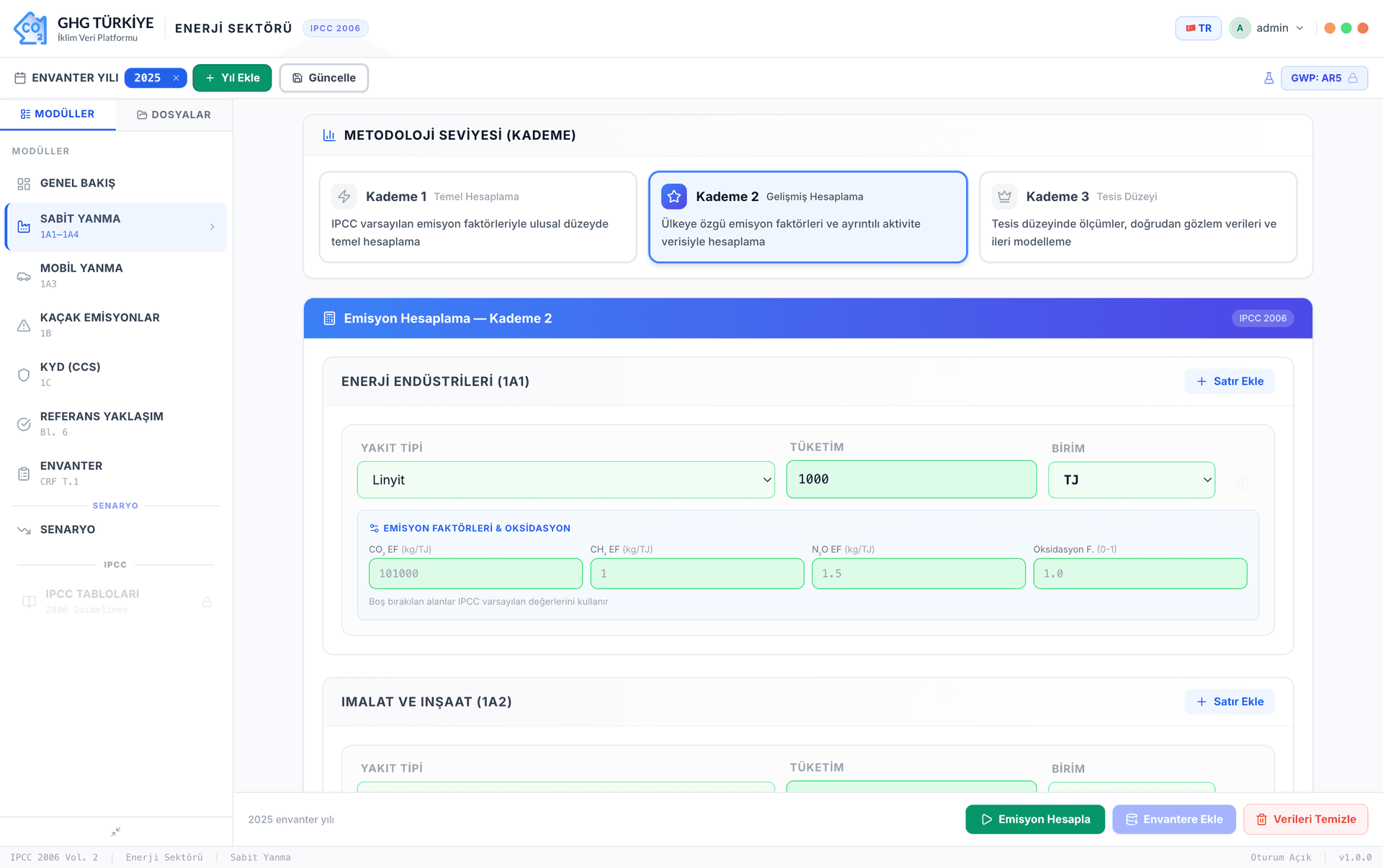Remove the 2025 inventory year chip
The height and width of the screenshot is (868, 1383).
176,78
